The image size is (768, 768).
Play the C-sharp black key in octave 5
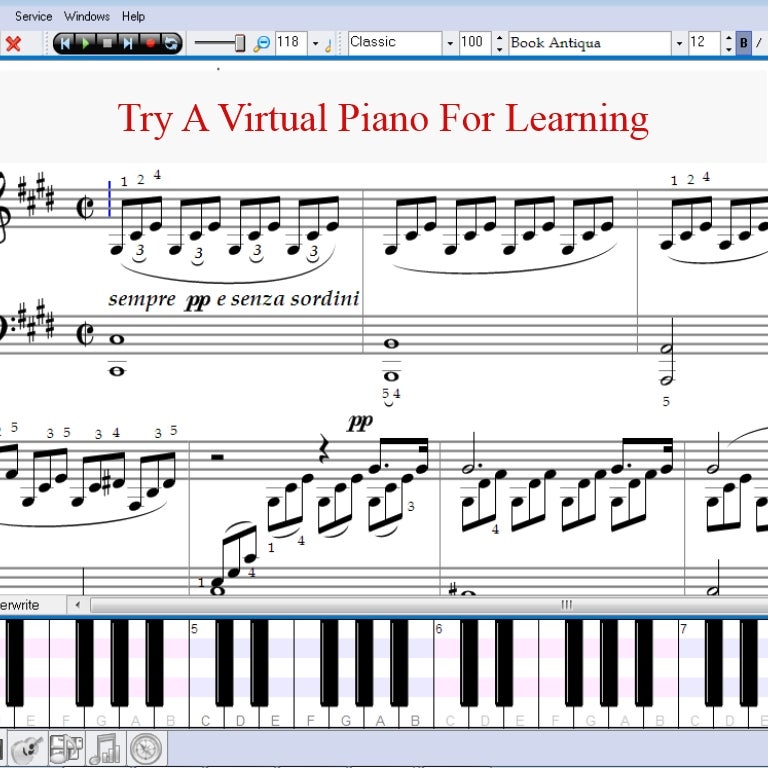coord(224,662)
